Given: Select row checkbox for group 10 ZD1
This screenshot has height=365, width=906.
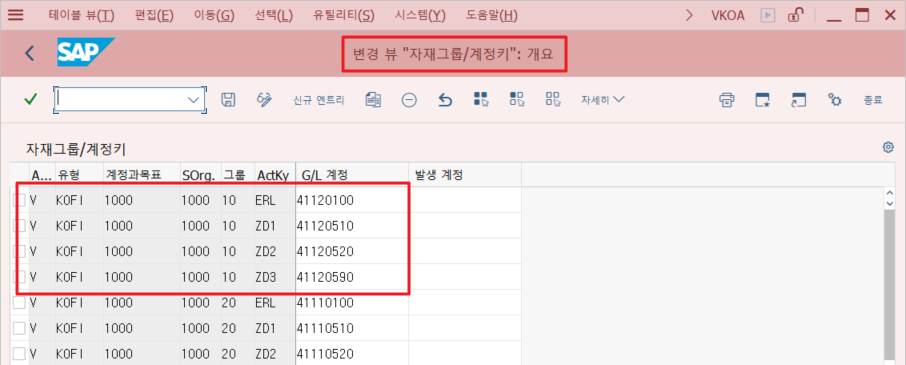Looking at the screenshot, I should pyautogui.click(x=20, y=226).
